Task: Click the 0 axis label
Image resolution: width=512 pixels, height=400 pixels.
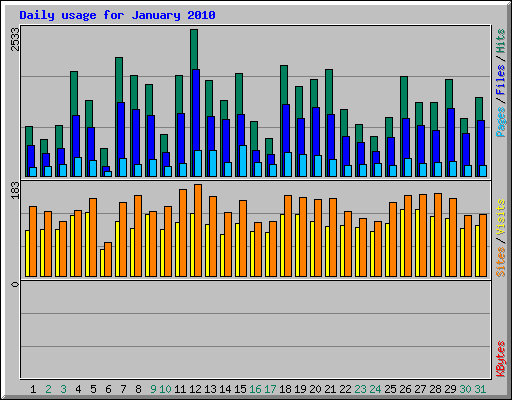Action: click(15, 284)
